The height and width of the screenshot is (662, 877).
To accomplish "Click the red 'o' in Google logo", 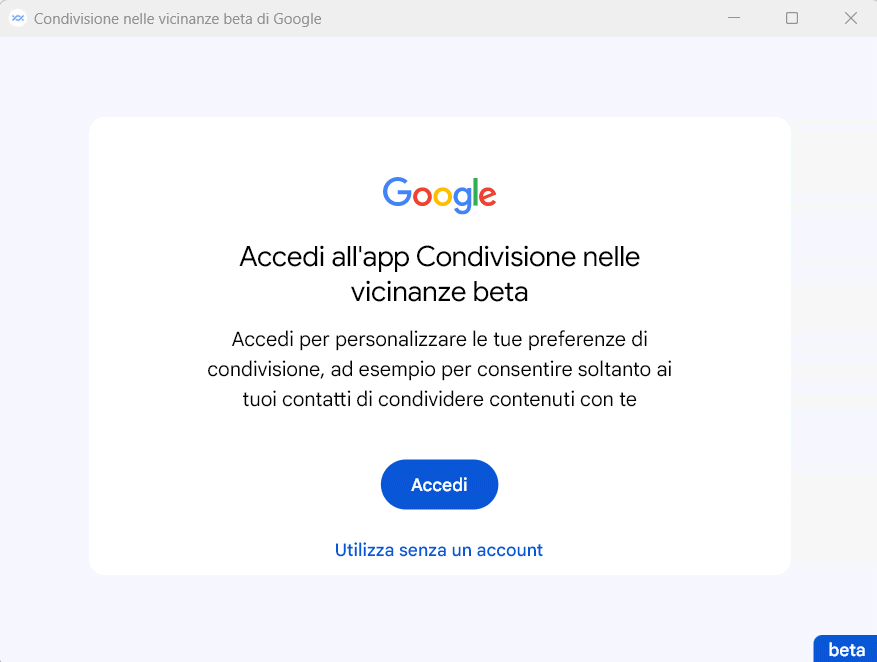I will pos(422,196).
